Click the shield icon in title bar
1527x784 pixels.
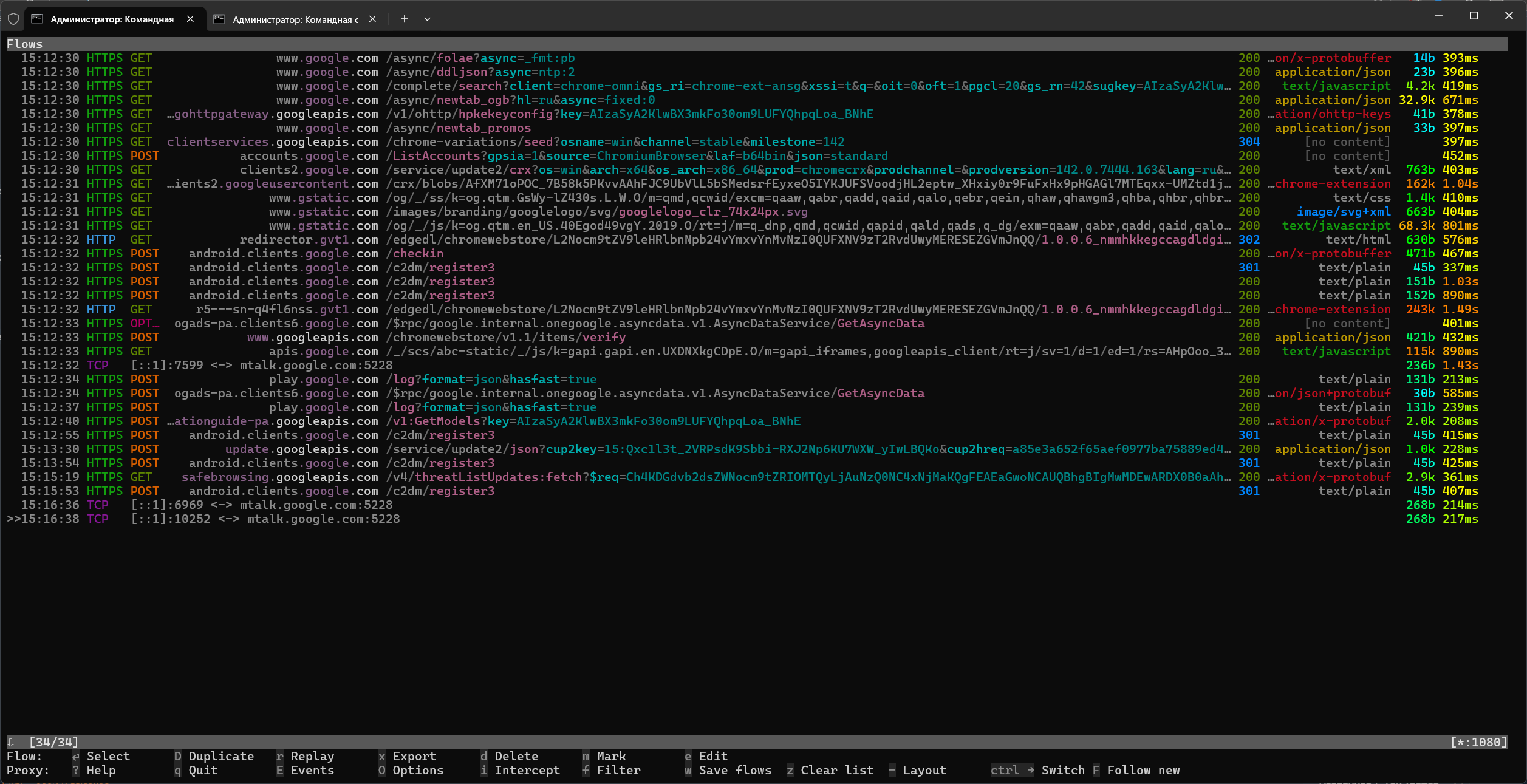pos(13,19)
